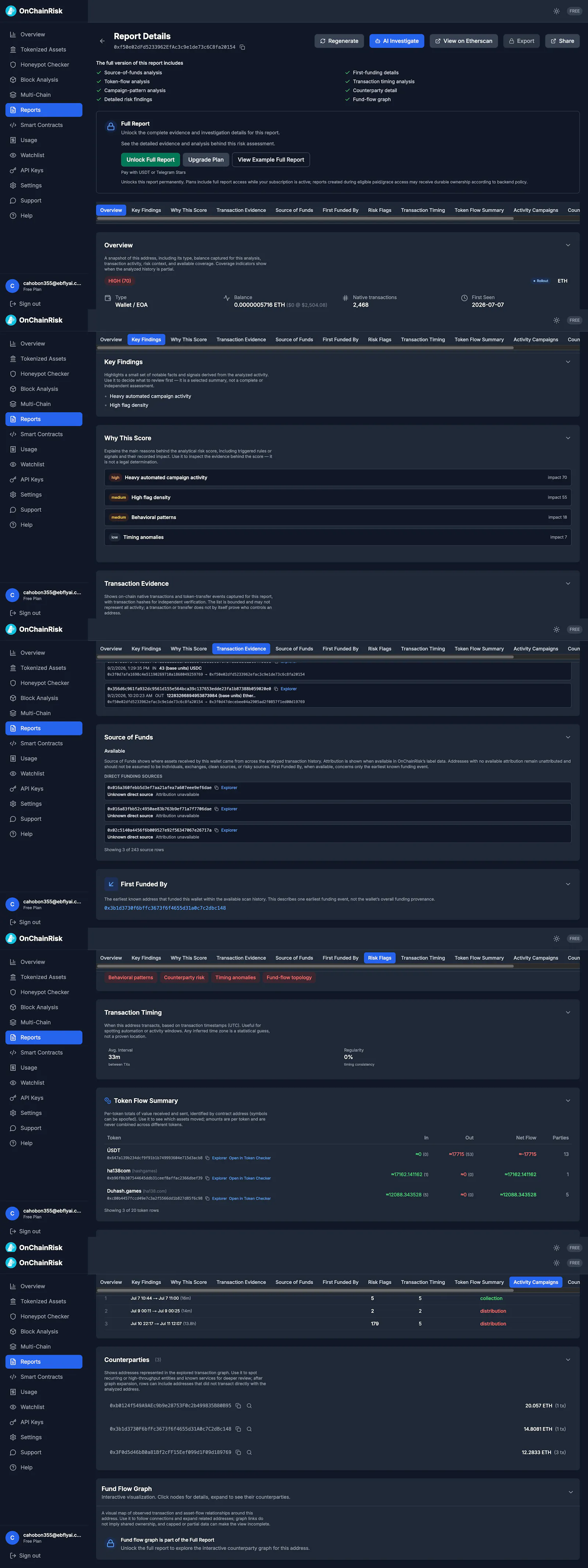Export the report
This screenshot has width=588, height=1568.
pos(521,41)
